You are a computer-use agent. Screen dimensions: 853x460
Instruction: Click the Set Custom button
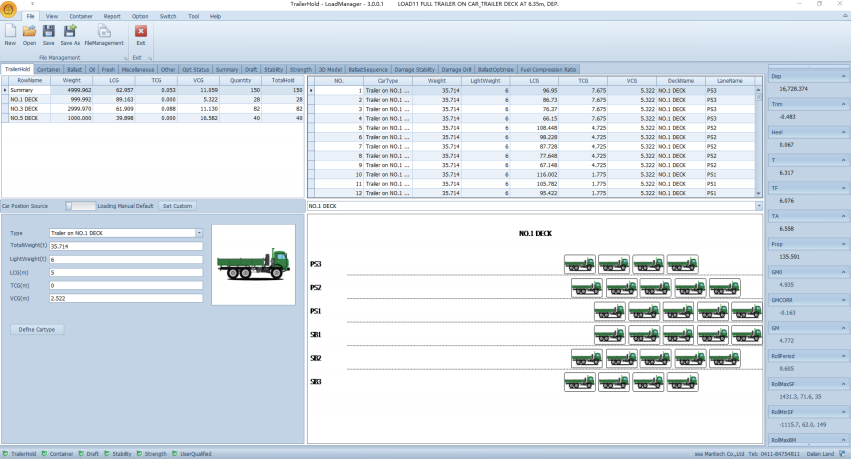(177, 205)
